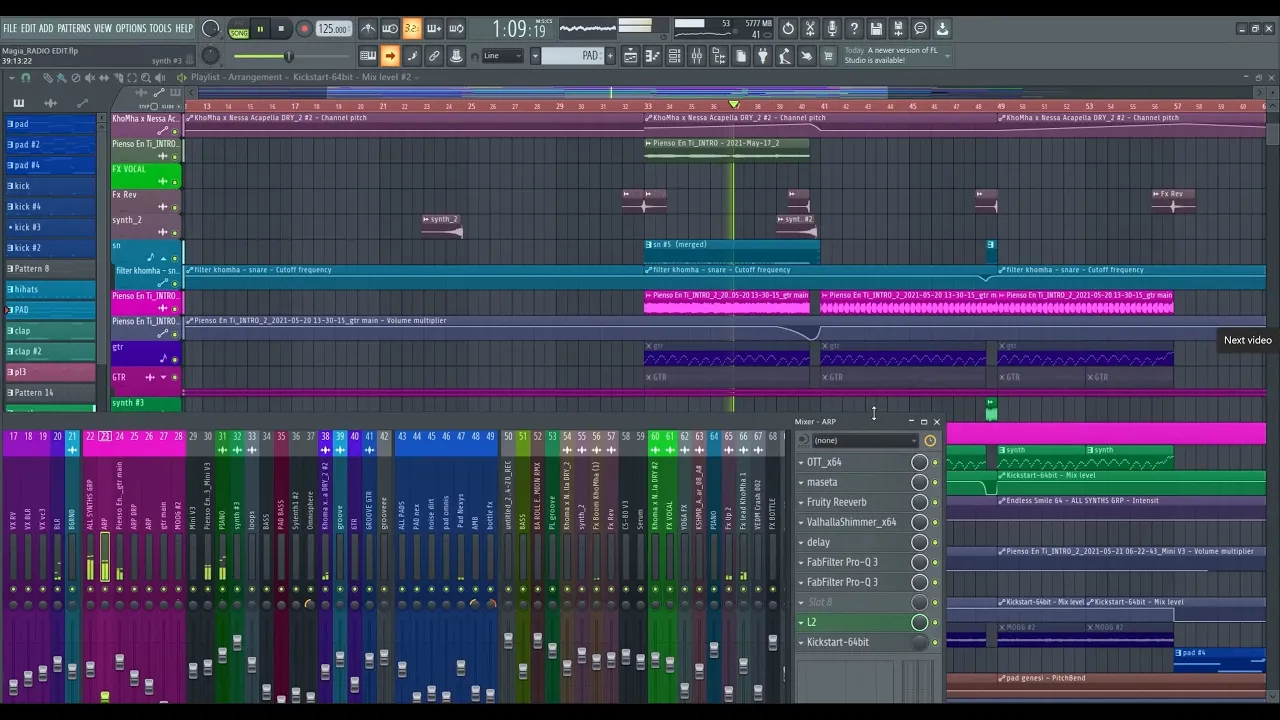The image size is (1280, 720).
Task: Click the render/export audio icon
Action: coord(898,29)
